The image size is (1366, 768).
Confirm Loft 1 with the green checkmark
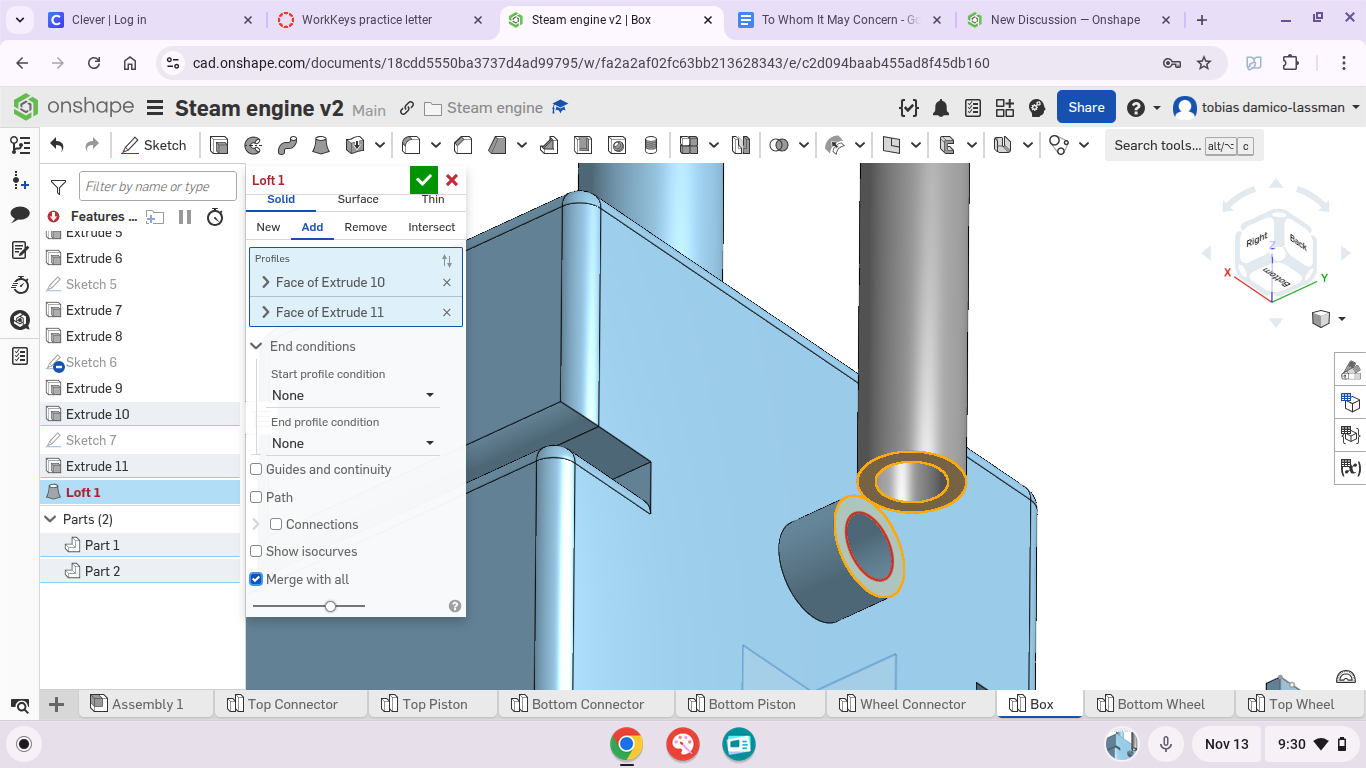click(423, 180)
